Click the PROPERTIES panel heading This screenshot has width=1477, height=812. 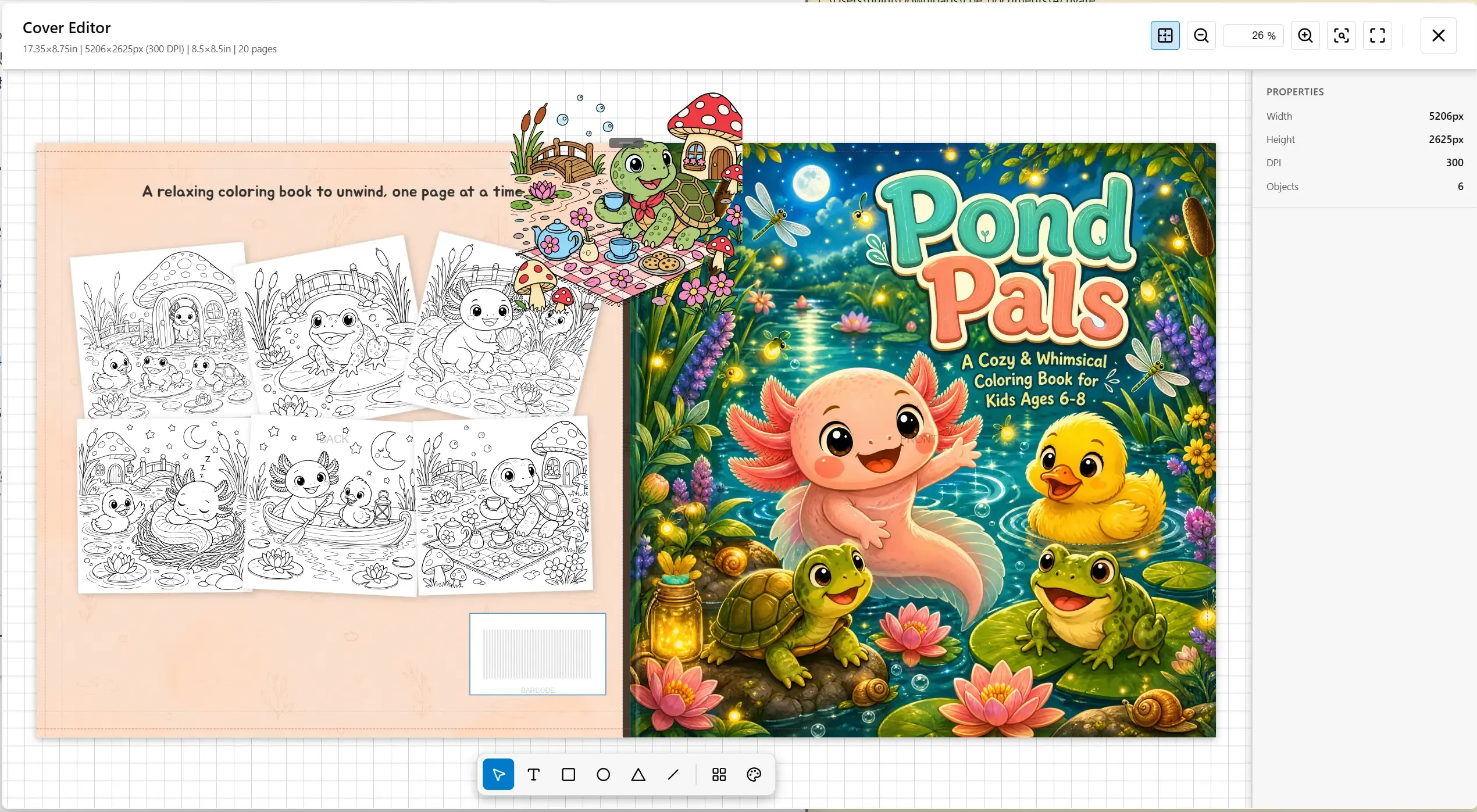(x=1295, y=92)
